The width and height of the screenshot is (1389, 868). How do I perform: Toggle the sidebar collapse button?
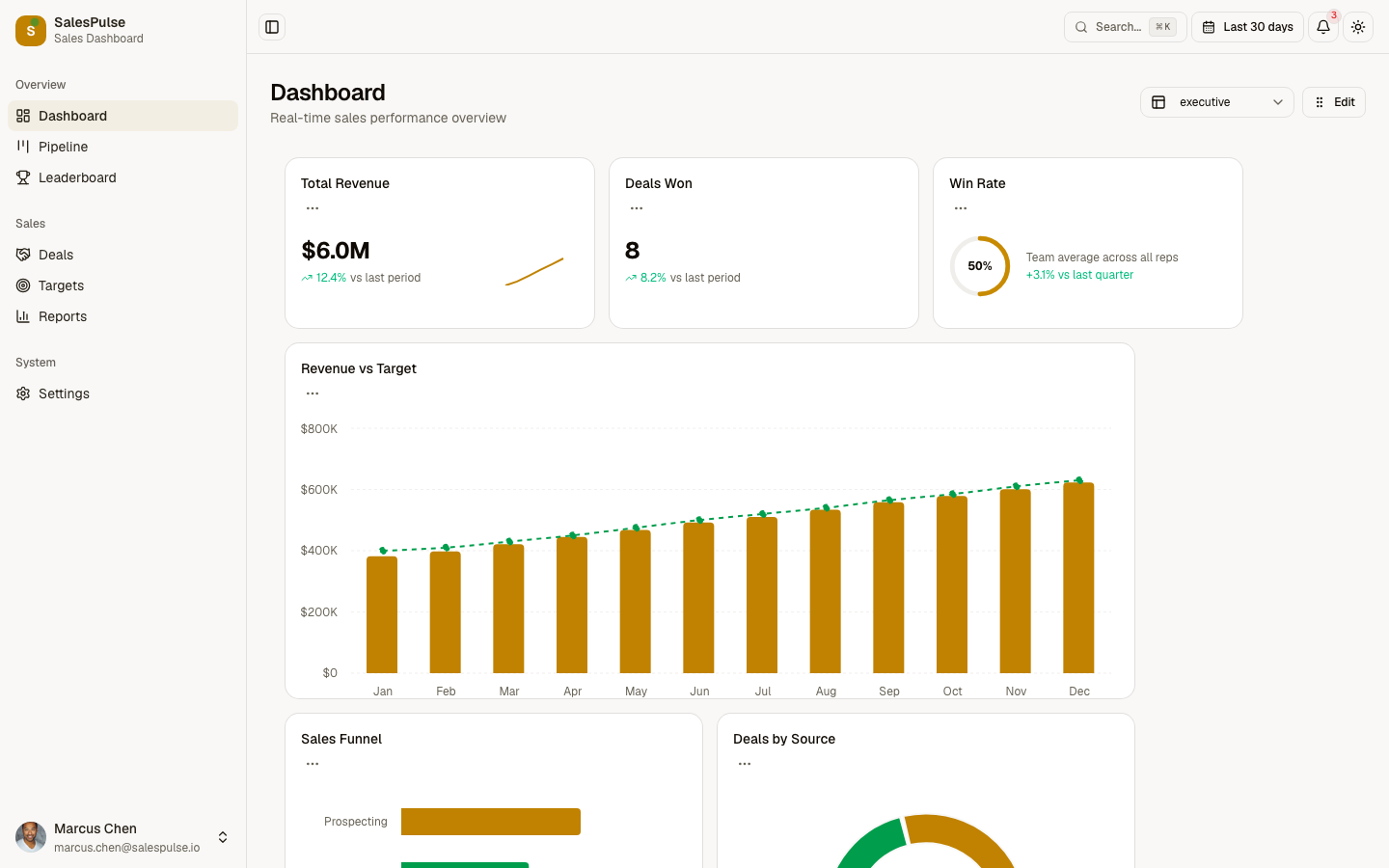click(x=272, y=27)
